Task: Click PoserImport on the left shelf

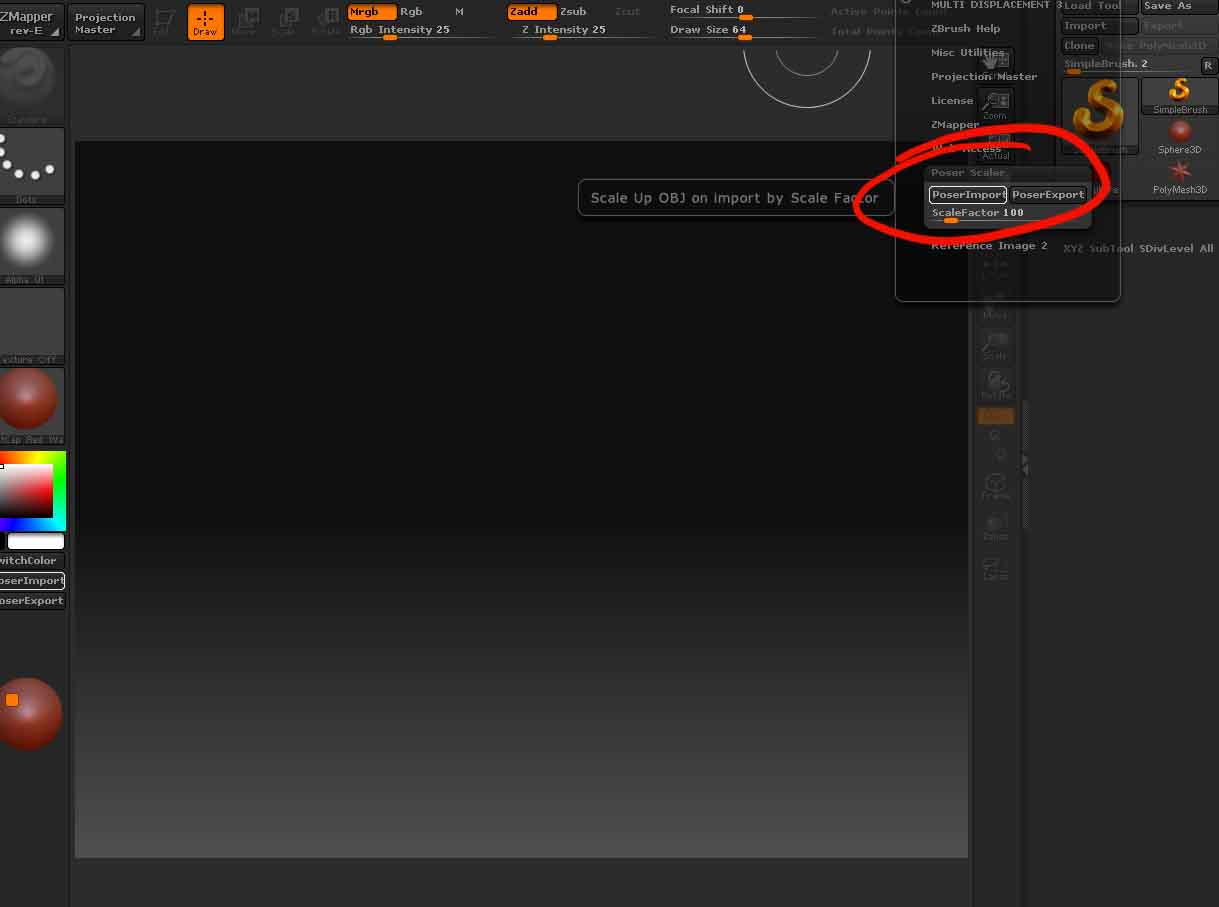Action: [x=31, y=581]
